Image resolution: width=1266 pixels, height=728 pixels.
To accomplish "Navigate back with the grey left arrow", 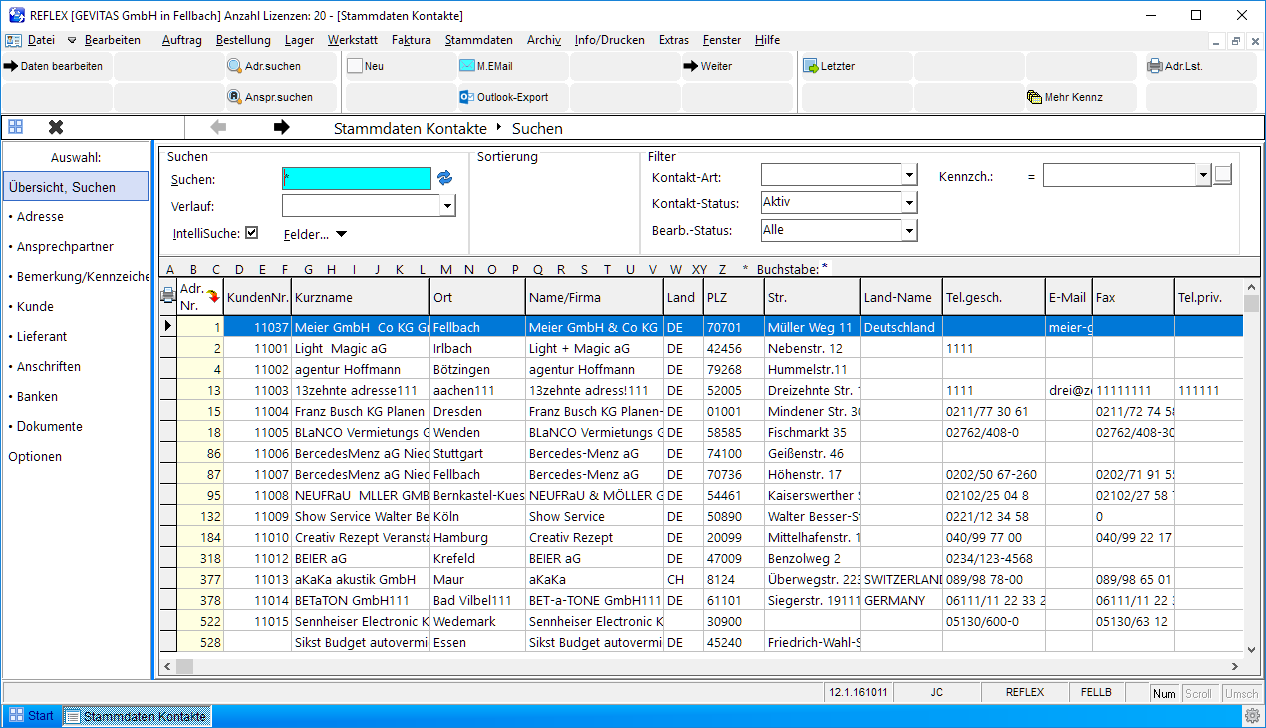I will click(218, 127).
